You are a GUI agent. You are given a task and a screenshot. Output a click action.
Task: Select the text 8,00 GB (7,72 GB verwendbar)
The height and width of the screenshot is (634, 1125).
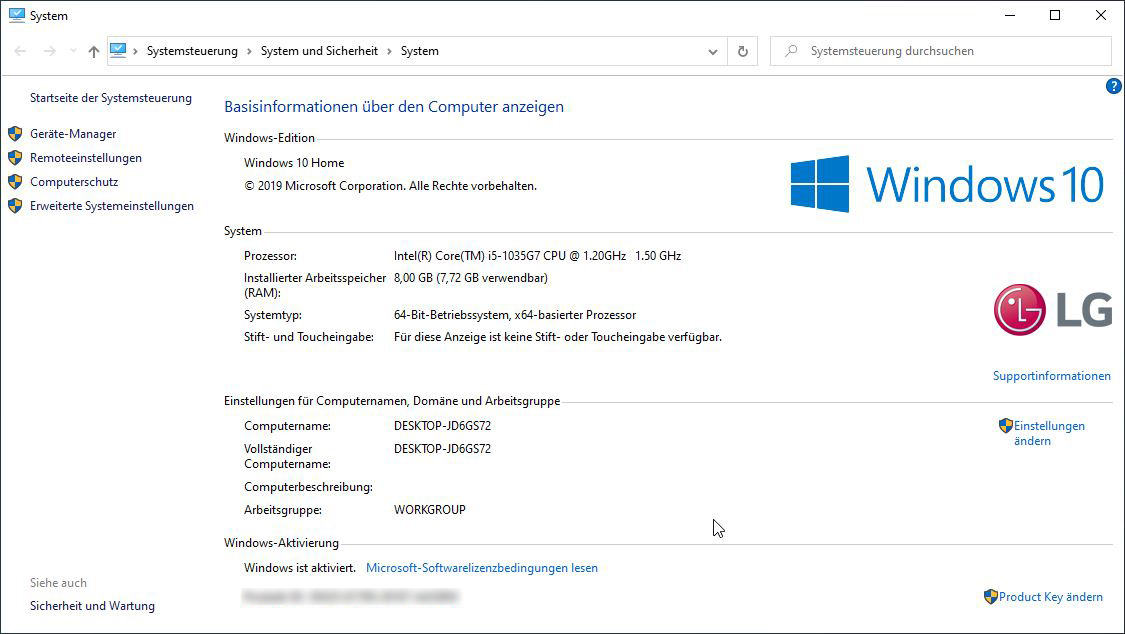pos(471,278)
